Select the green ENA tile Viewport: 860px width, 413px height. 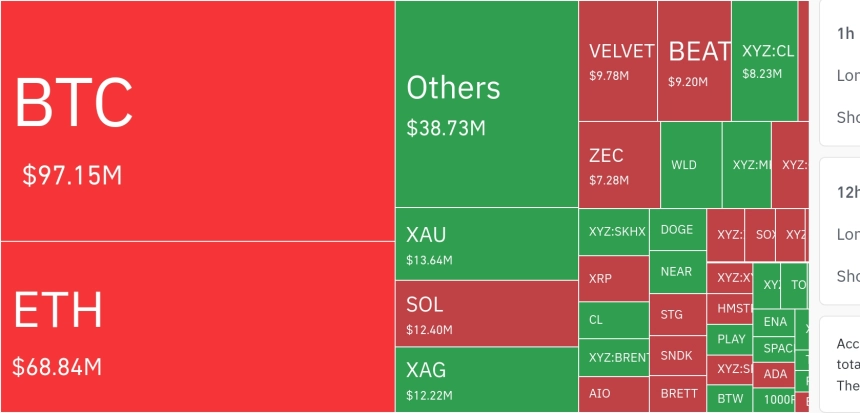click(774, 323)
